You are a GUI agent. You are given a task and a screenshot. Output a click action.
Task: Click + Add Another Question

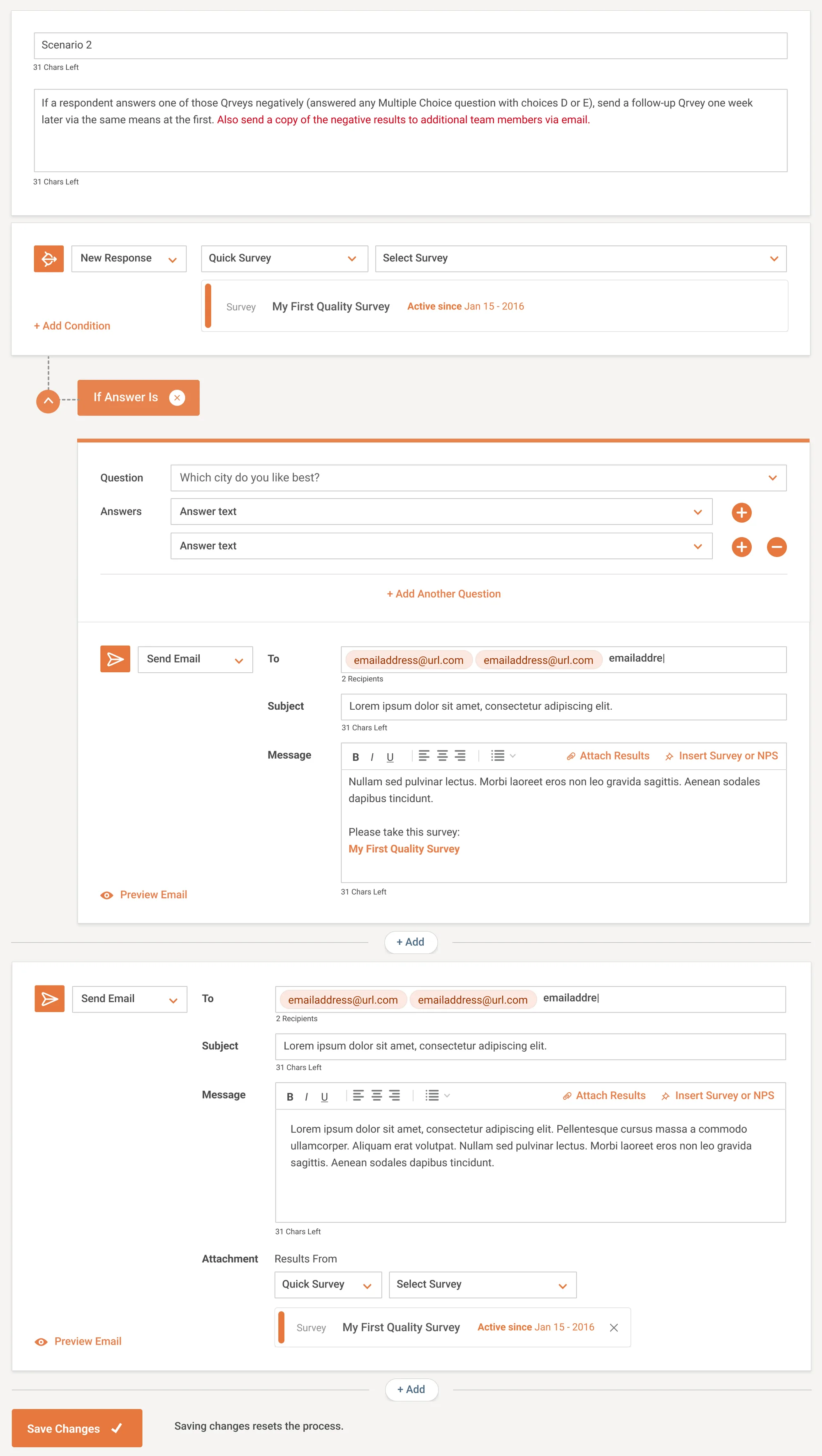click(x=443, y=593)
